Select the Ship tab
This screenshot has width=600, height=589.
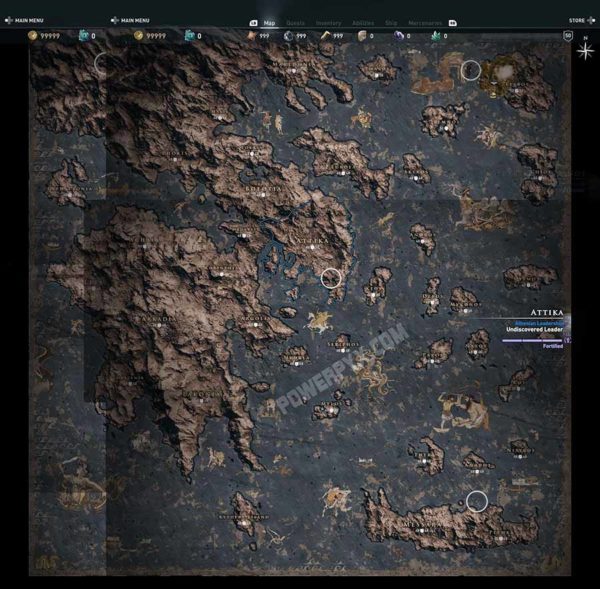pos(391,22)
